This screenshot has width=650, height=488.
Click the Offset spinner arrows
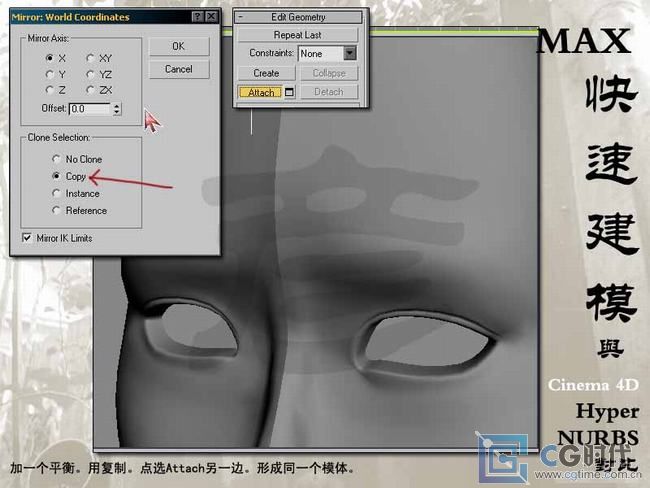pos(117,109)
